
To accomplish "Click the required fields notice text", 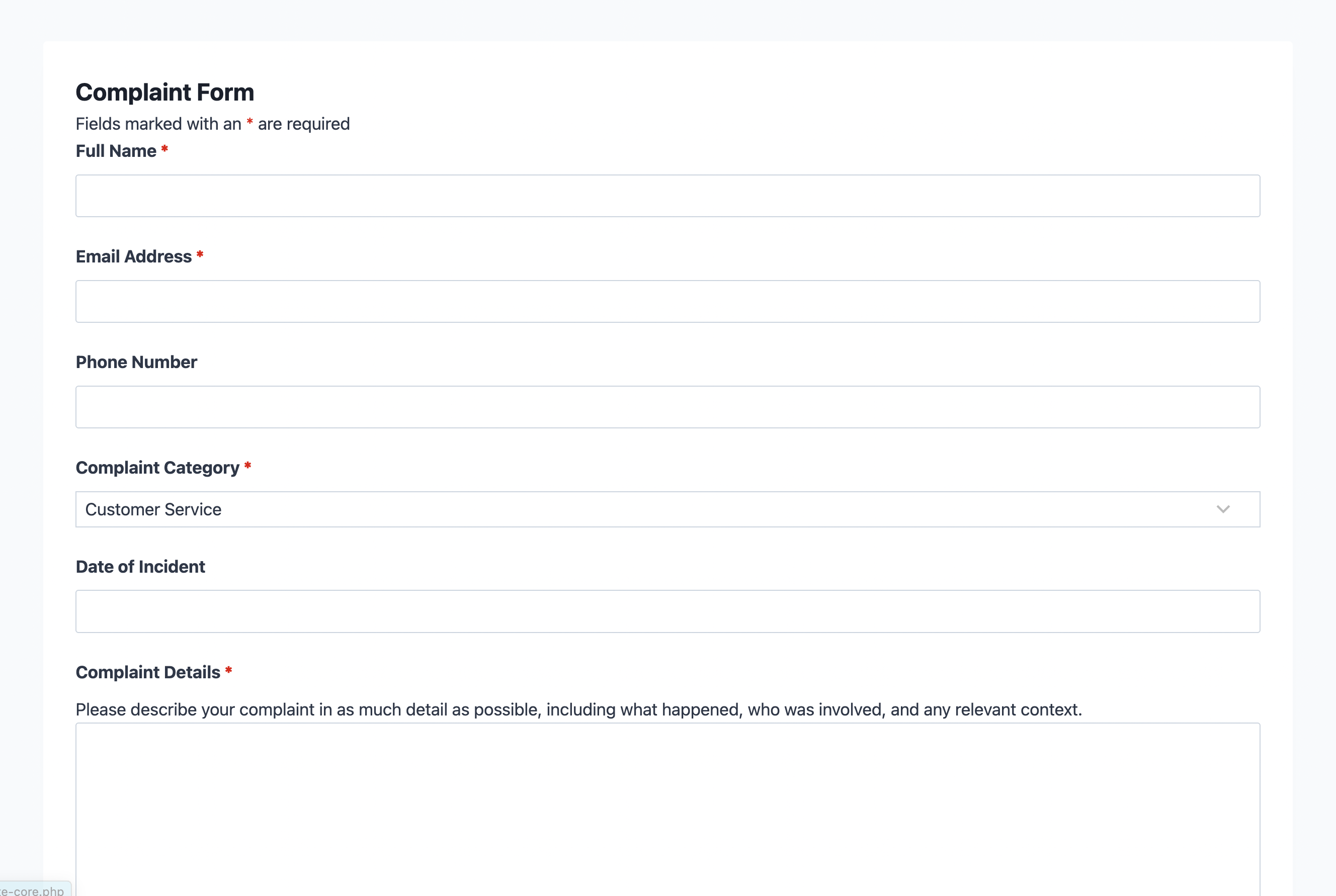I will [x=213, y=123].
